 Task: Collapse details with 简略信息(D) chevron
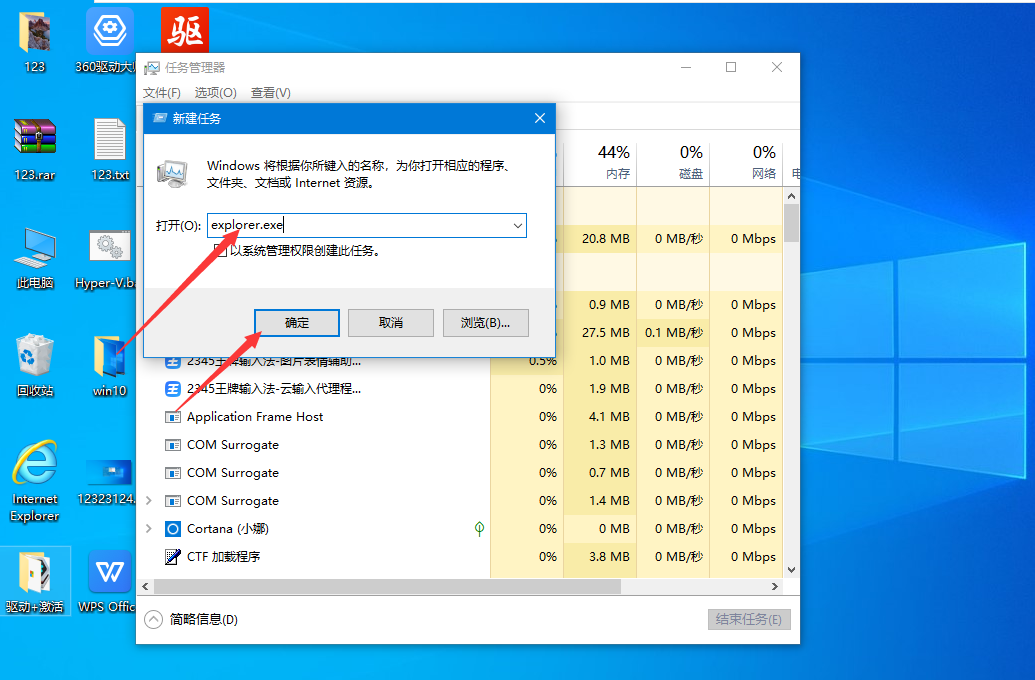[153, 619]
